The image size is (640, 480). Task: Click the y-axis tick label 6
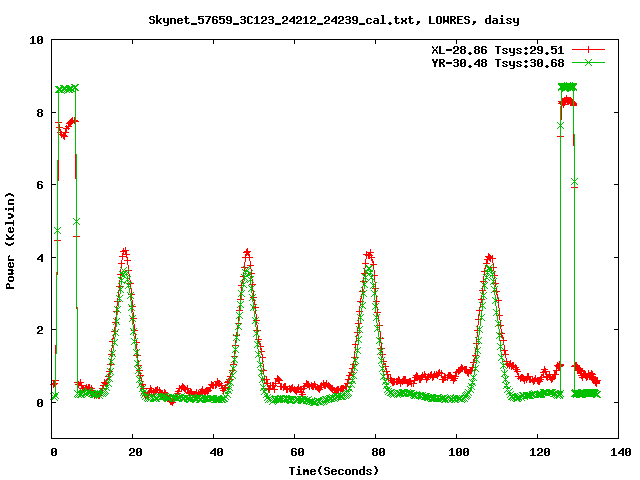[x=40, y=185]
